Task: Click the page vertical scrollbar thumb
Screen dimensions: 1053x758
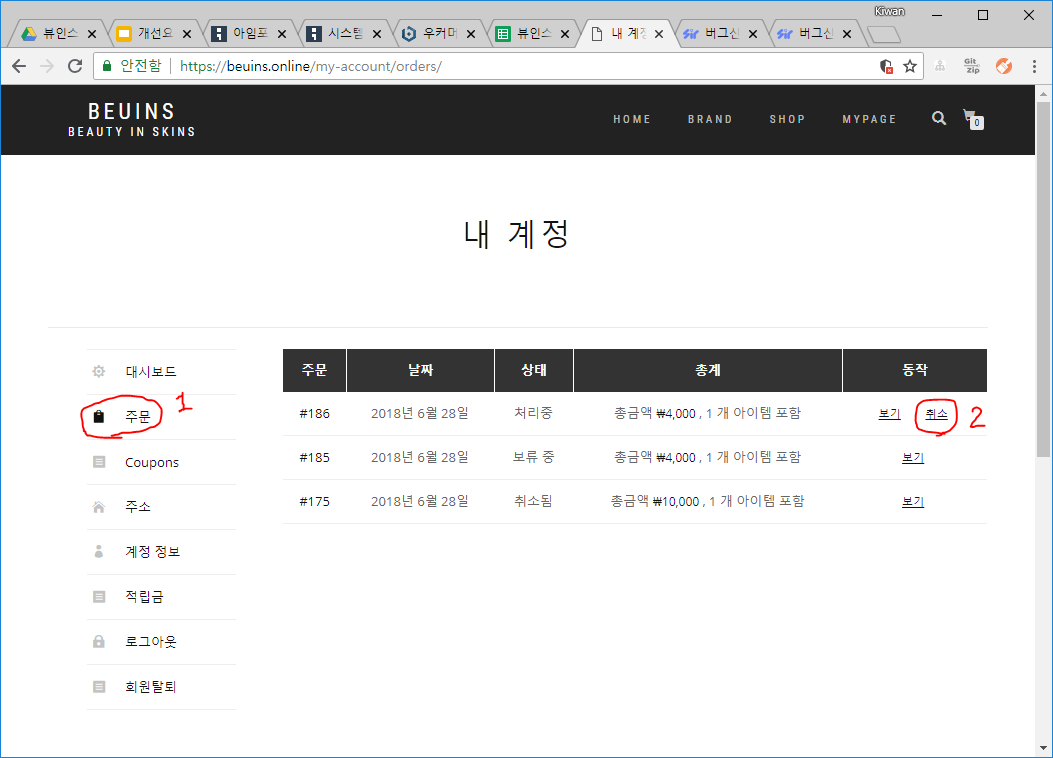Action: (1044, 279)
